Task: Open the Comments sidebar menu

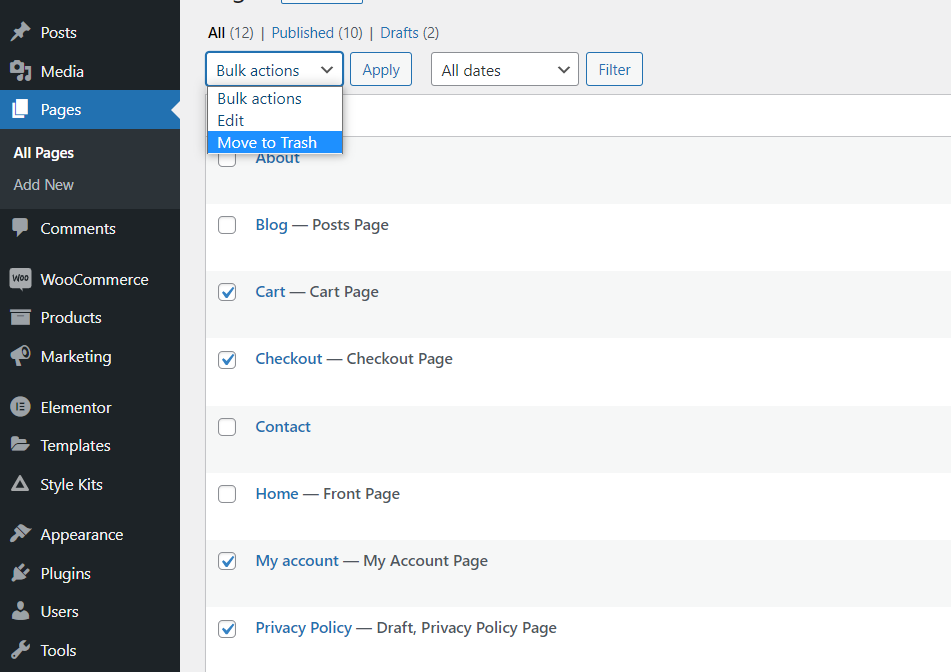Action: point(78,229)
